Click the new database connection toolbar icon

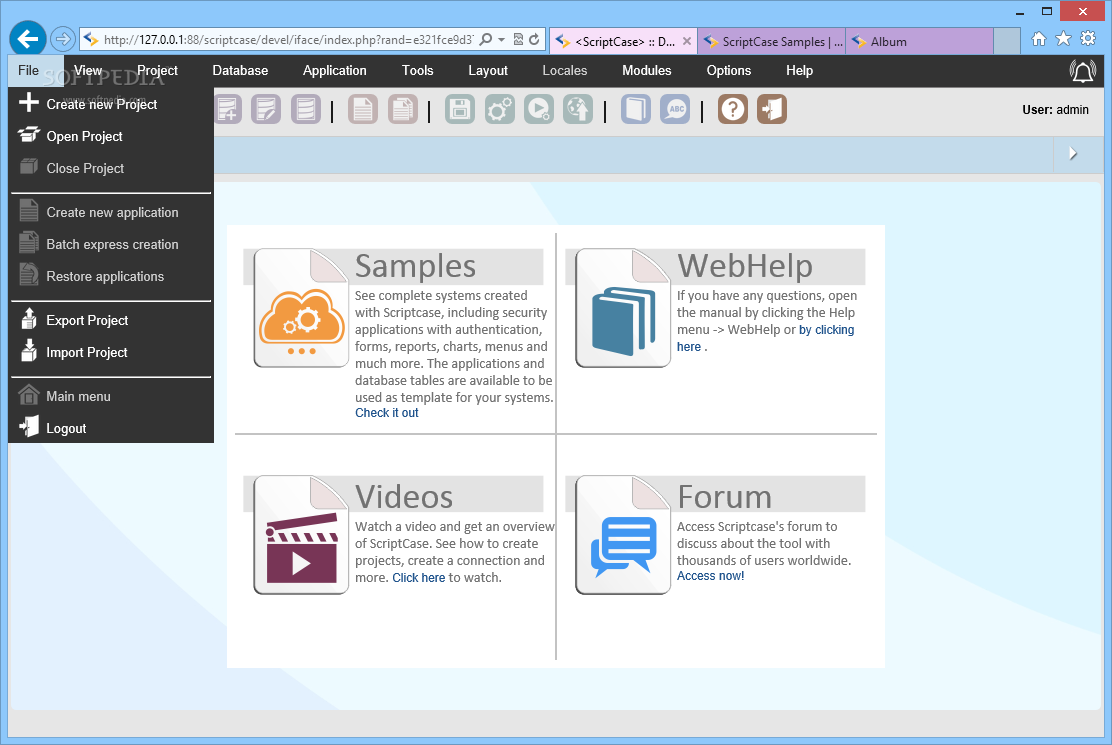(x=227, y=109)
